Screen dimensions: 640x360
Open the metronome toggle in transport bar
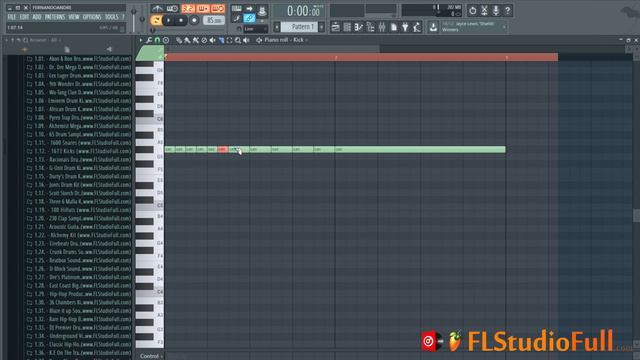click(157, 9)
